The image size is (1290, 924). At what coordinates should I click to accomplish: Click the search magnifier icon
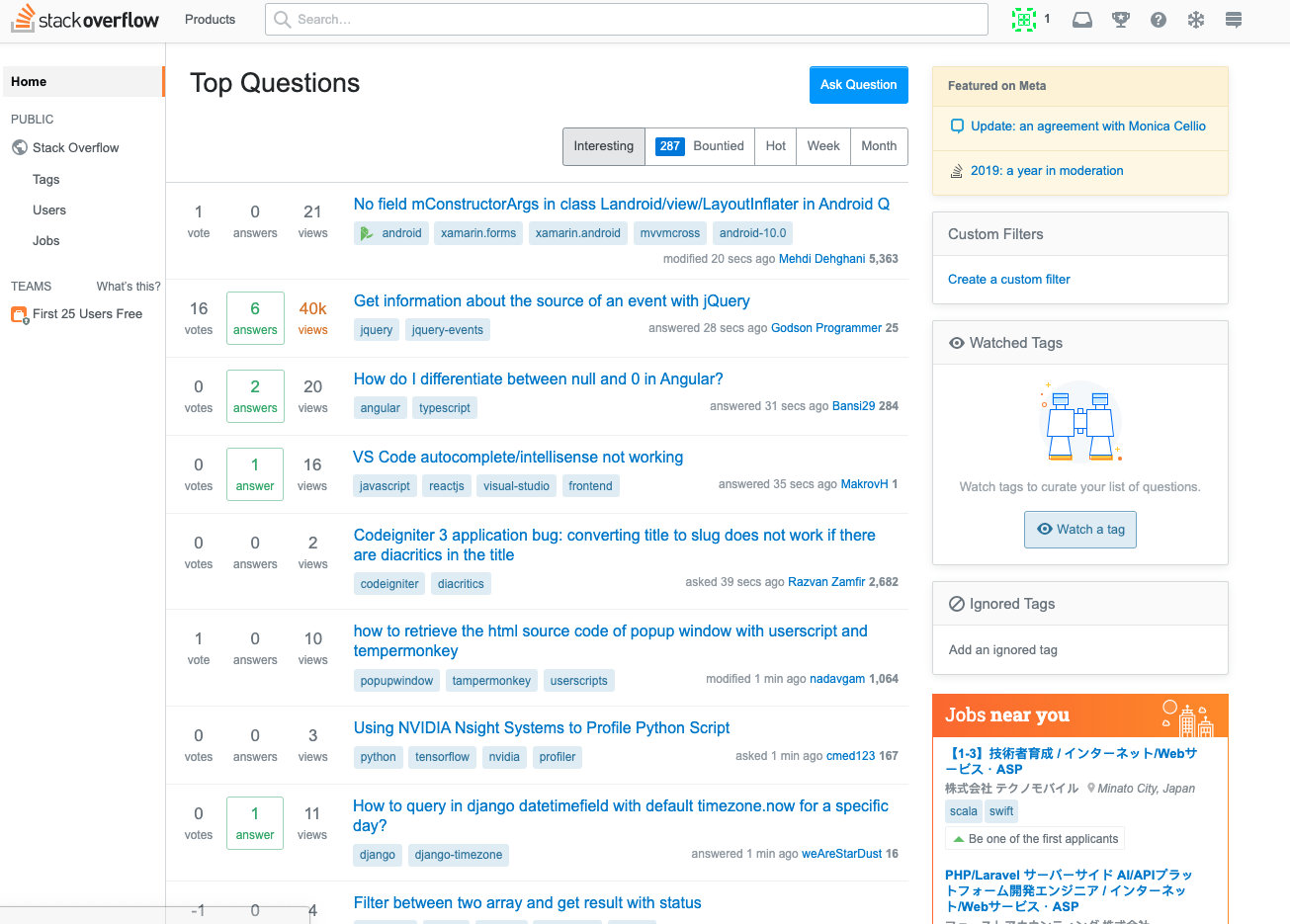[x=282, y=19]
